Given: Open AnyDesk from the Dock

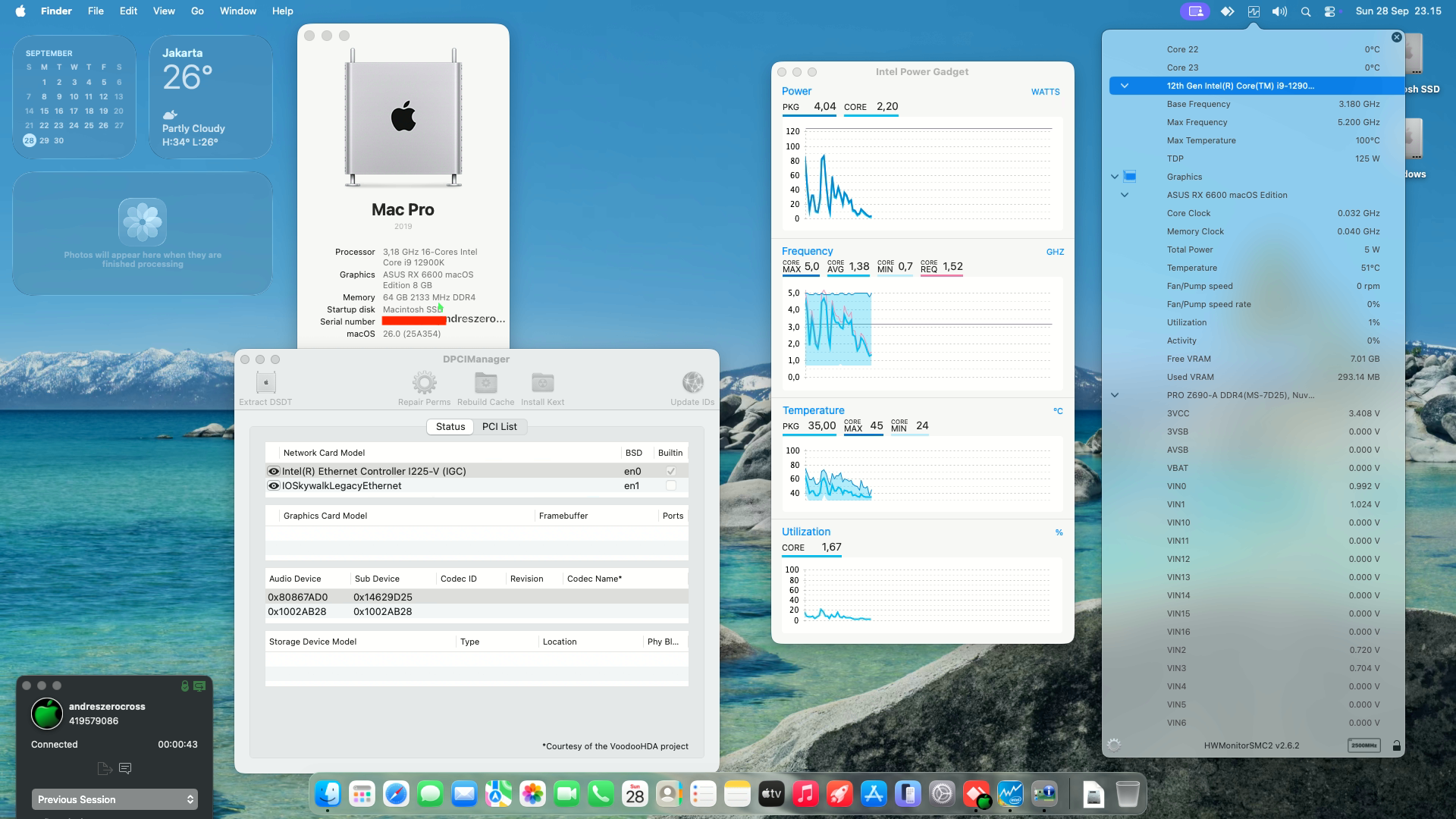Looking at the screenshot, I should [x=976, y=794].
